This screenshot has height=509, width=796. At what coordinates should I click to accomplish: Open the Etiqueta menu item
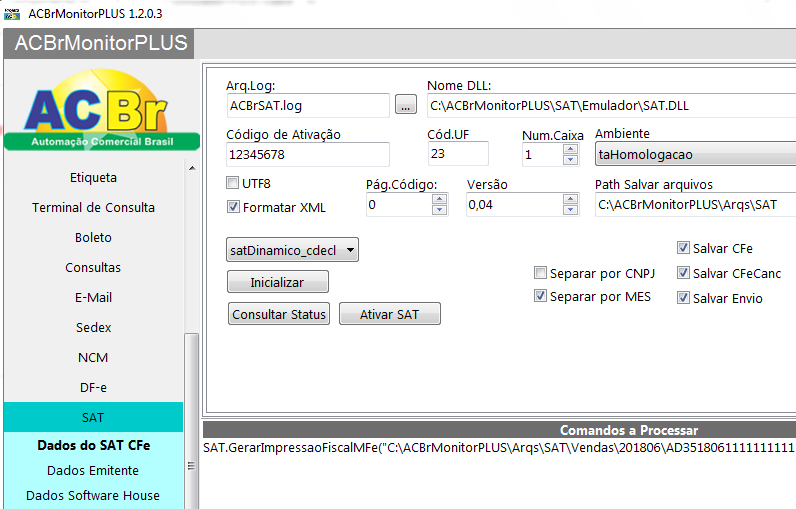[x=93, y=178]
